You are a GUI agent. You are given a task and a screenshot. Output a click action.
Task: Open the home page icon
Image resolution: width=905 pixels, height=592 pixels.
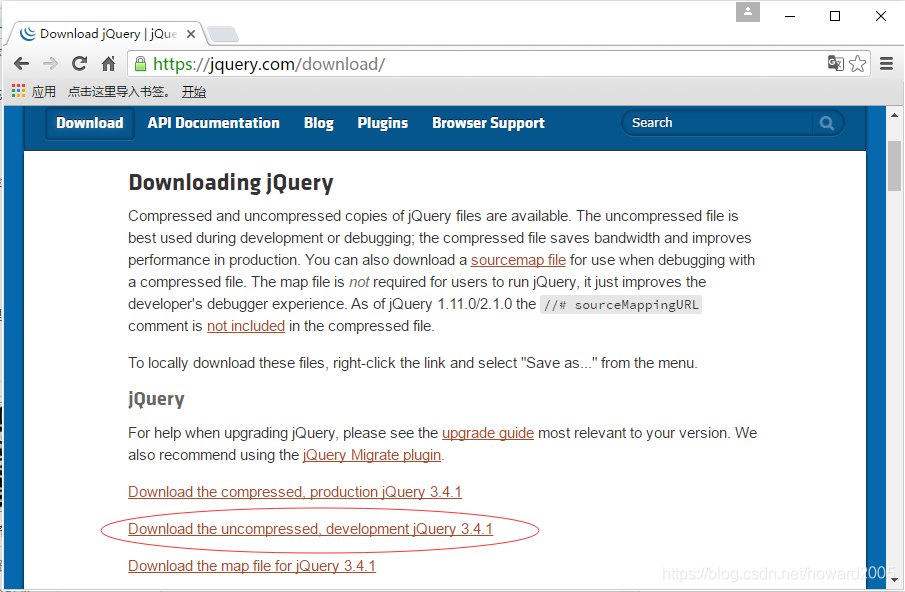click(109, 63)
